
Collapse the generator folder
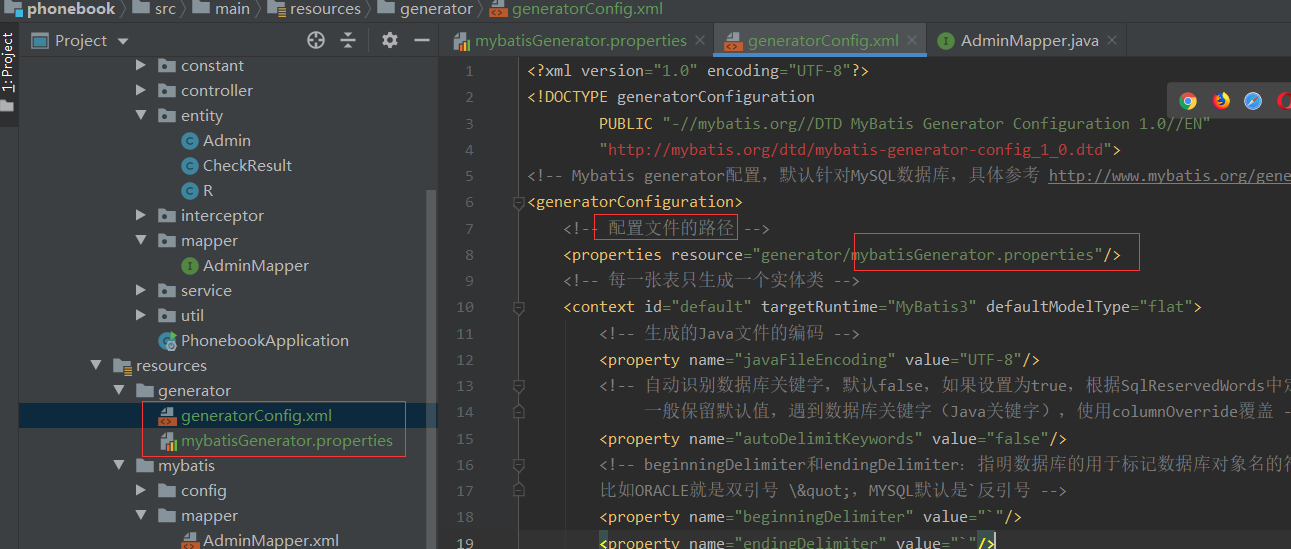click(x=120, y=391)
